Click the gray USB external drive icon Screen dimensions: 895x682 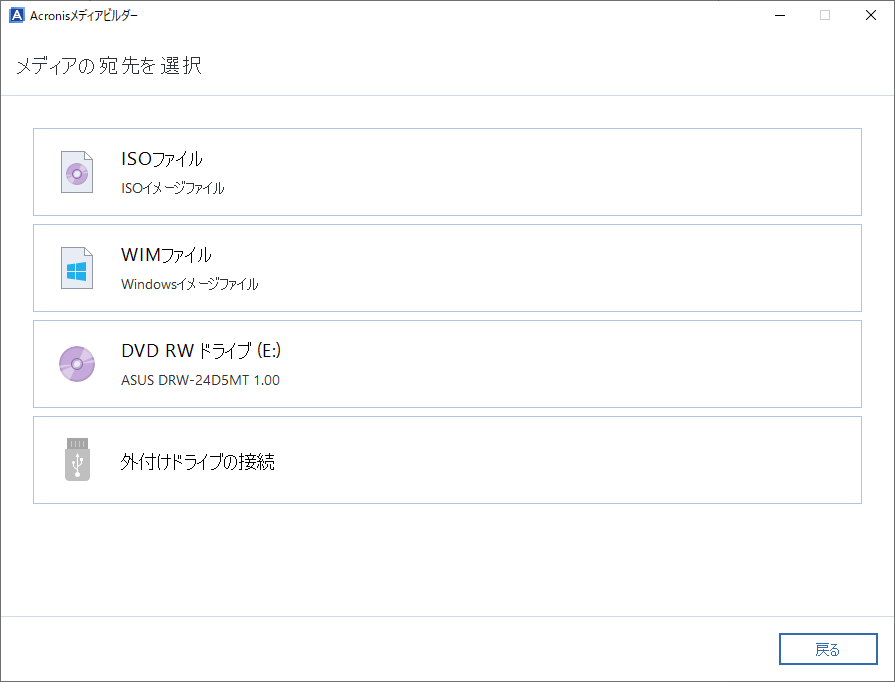pos(77,459)
